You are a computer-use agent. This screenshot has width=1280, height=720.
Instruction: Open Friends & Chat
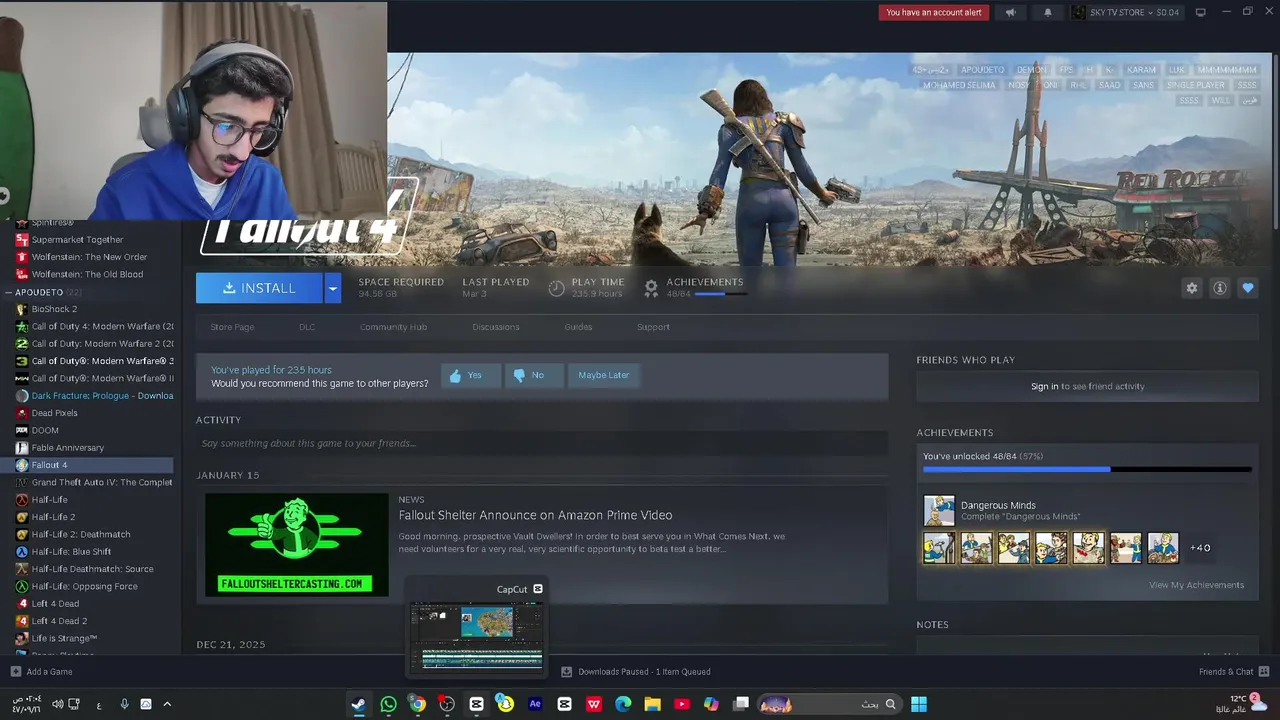click(1234, 672)
